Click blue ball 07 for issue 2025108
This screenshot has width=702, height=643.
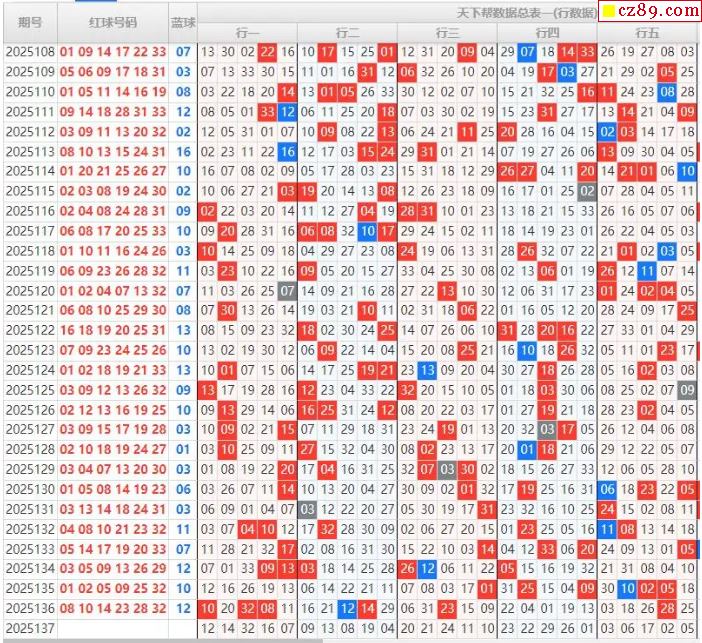tap(183, 51)
